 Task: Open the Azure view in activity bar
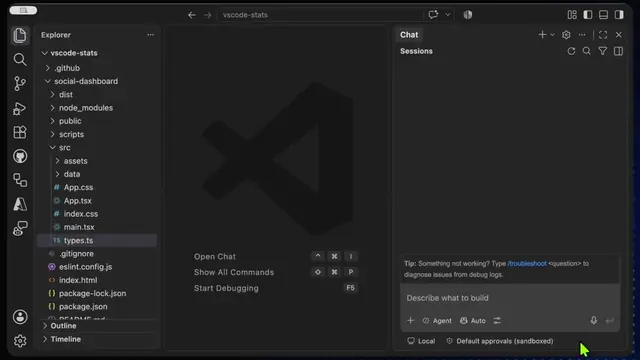(x=20, y=204)
